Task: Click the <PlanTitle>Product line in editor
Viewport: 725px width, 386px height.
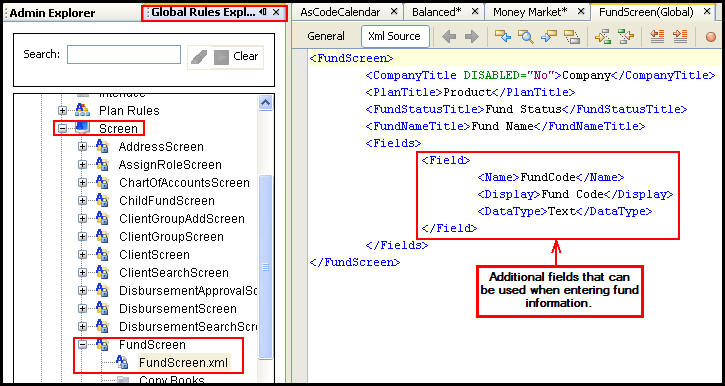Action: [x=470, y=92]
